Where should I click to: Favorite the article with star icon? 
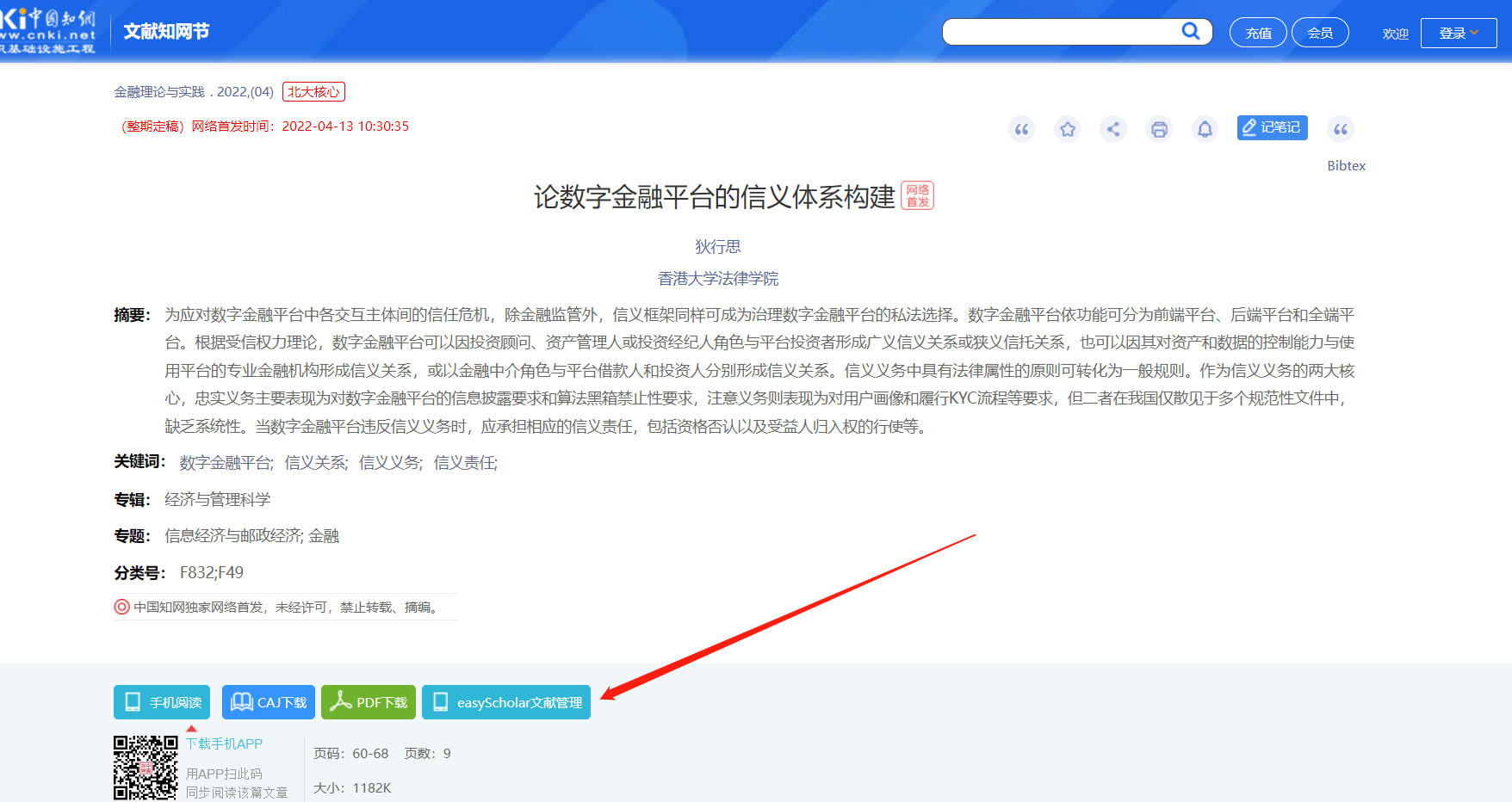pyautogui.click(x=1068, y=129)
